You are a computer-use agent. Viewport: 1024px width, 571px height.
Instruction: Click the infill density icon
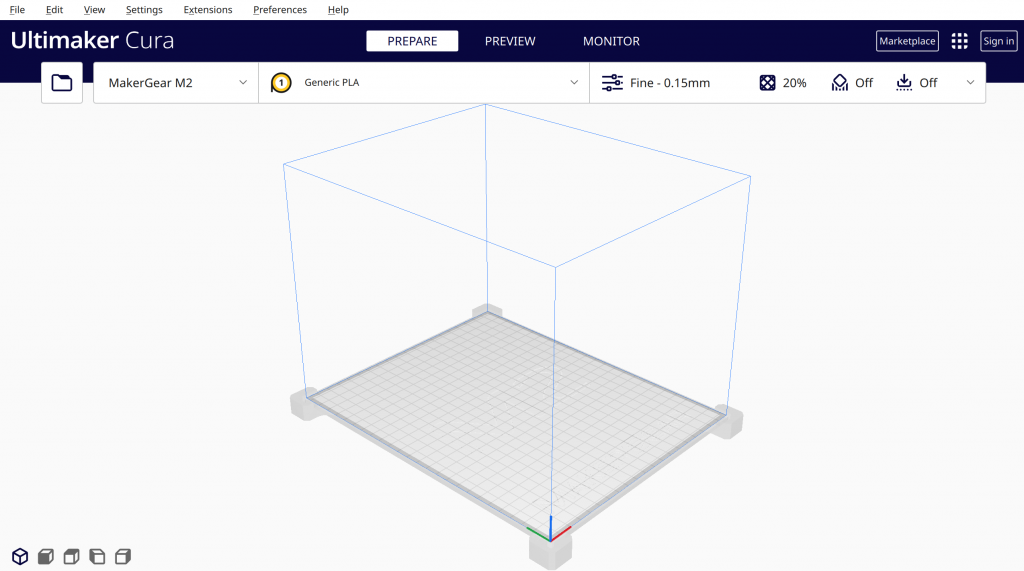[767, 83]
